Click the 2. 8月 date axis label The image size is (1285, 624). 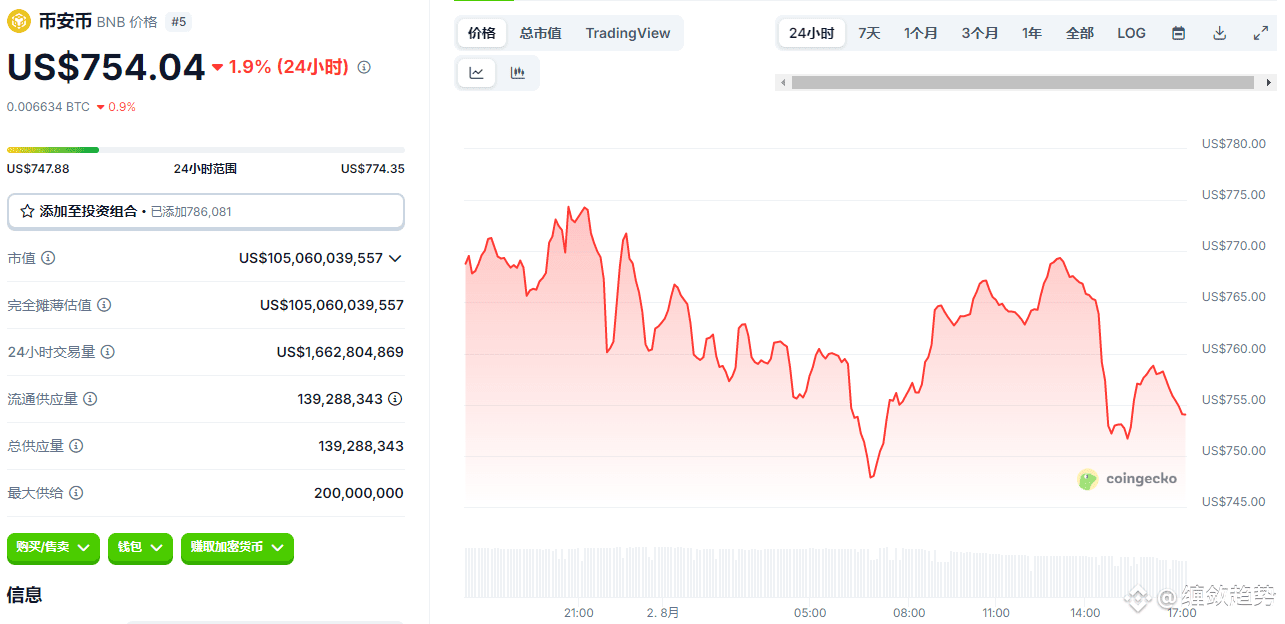(x=663, y=613)
